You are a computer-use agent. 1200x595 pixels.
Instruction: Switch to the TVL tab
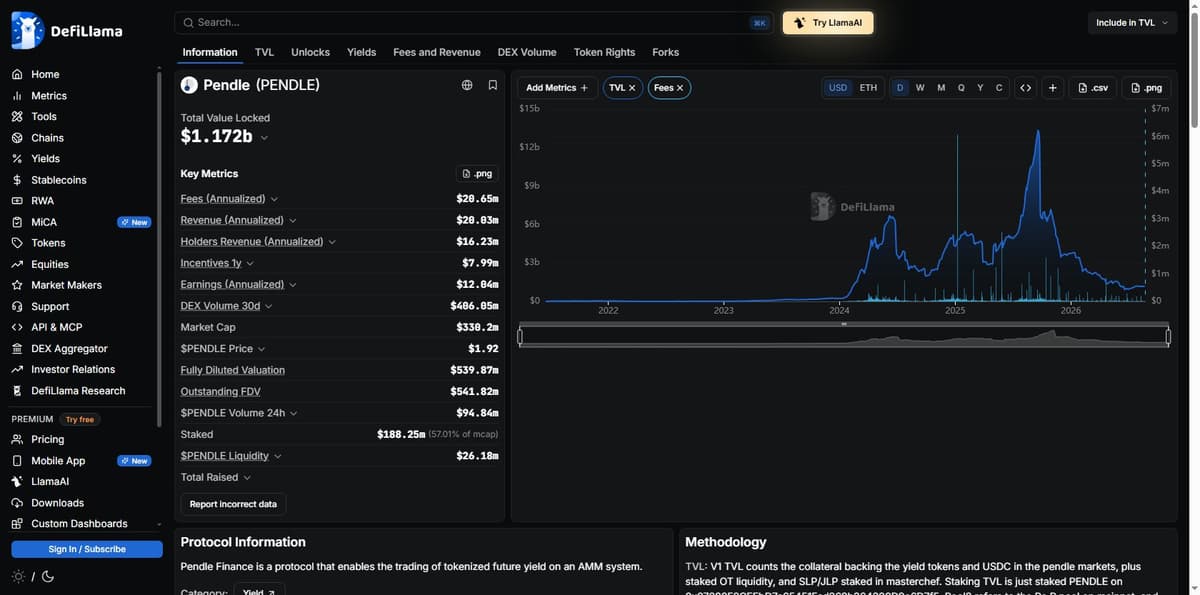(264, 52)
